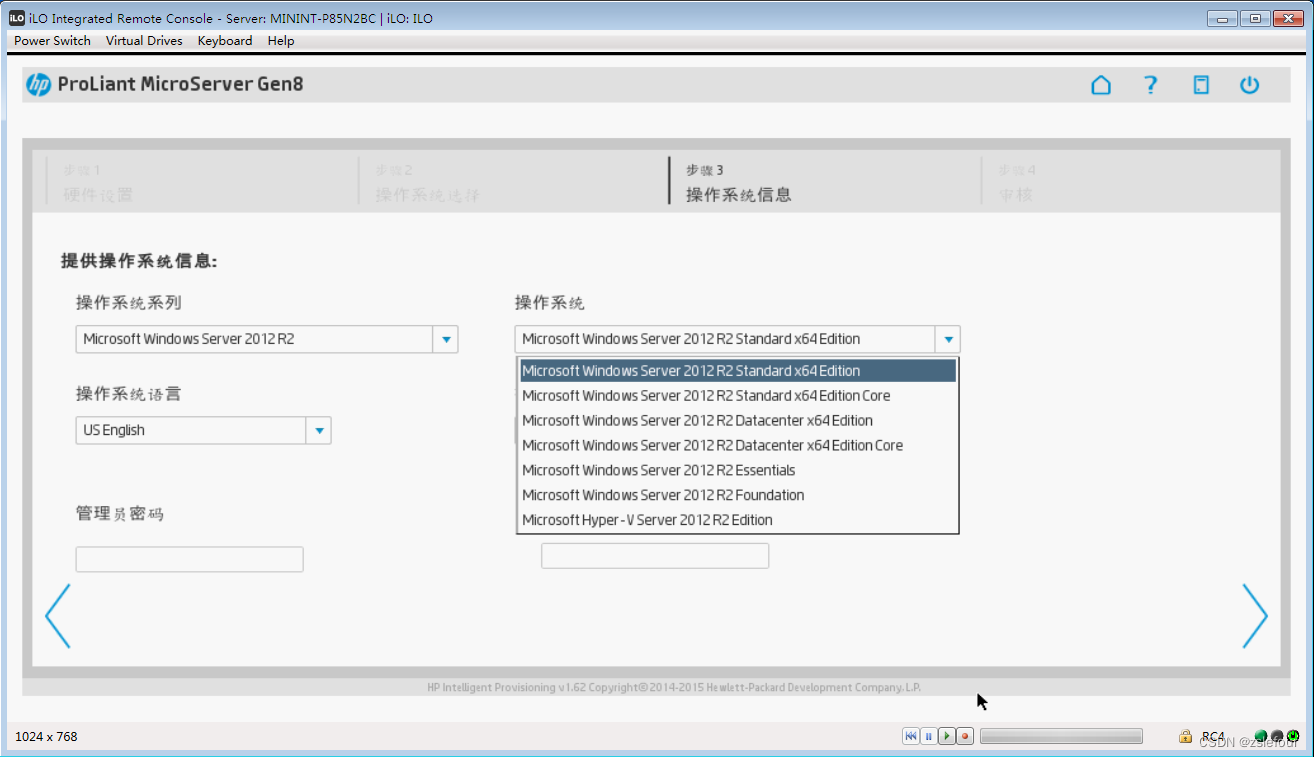
Task: Open the Keyboard menu
Action: [225, 41]
